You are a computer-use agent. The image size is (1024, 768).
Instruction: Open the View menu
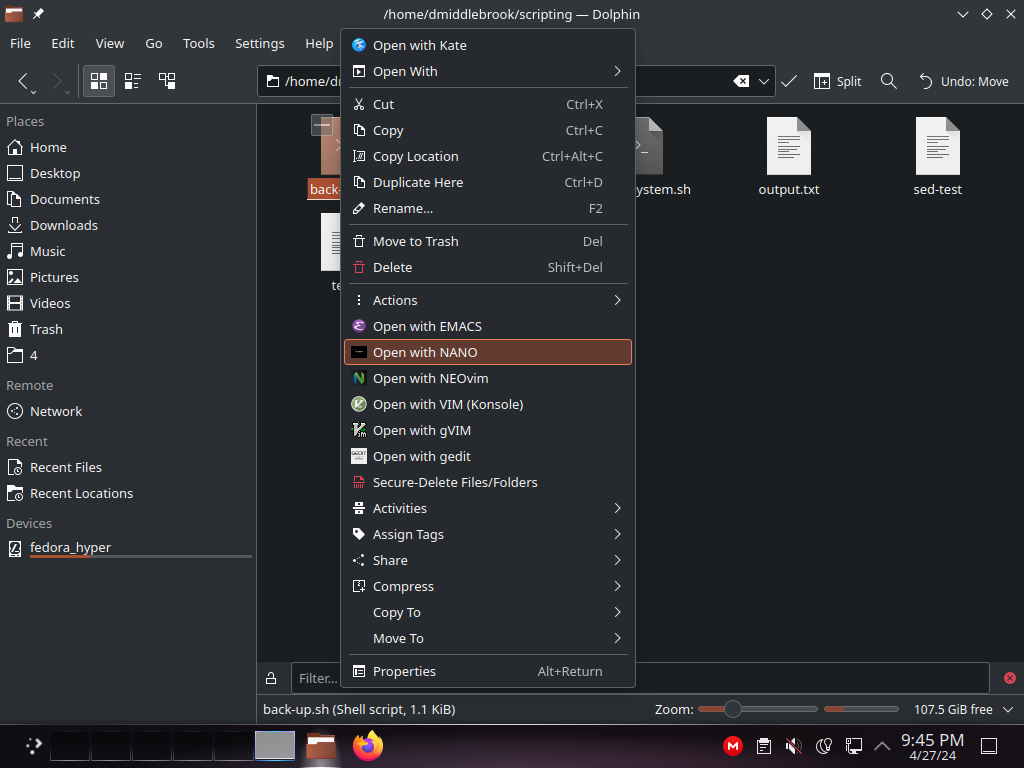pyautogui.click(x=110, y=43)
